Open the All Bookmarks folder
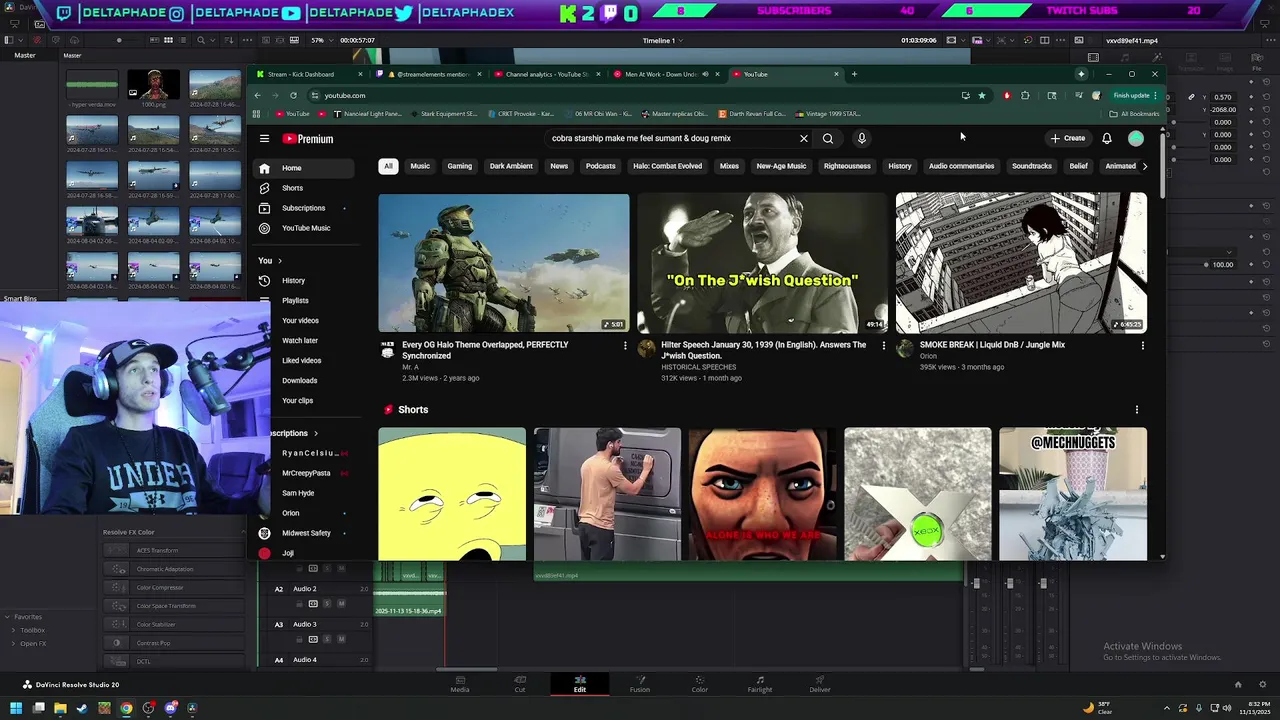 1134,114
